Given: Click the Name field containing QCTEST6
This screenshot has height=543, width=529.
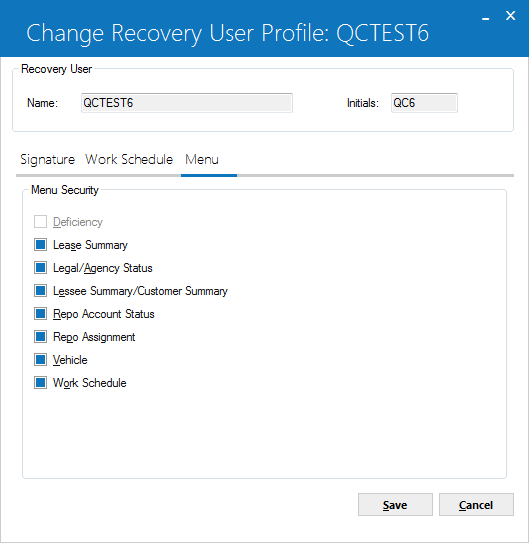Looking at the screenshot, I should [x=187, y=103].
